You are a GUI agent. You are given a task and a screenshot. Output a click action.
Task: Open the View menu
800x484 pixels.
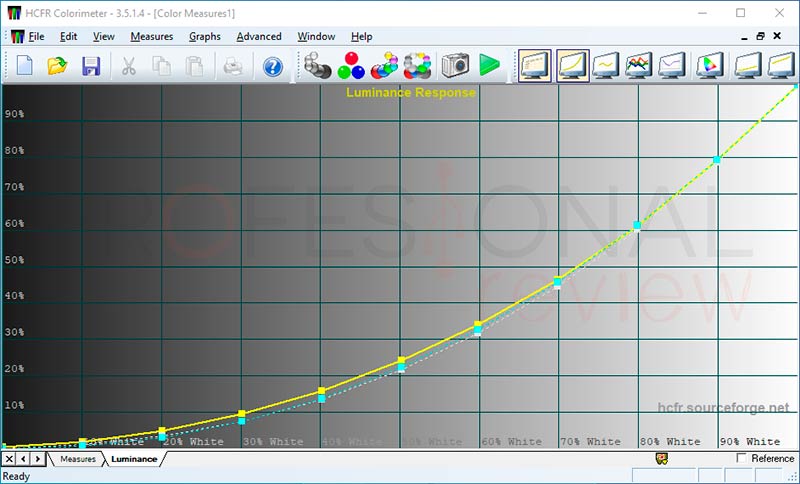tap(104, 37)
